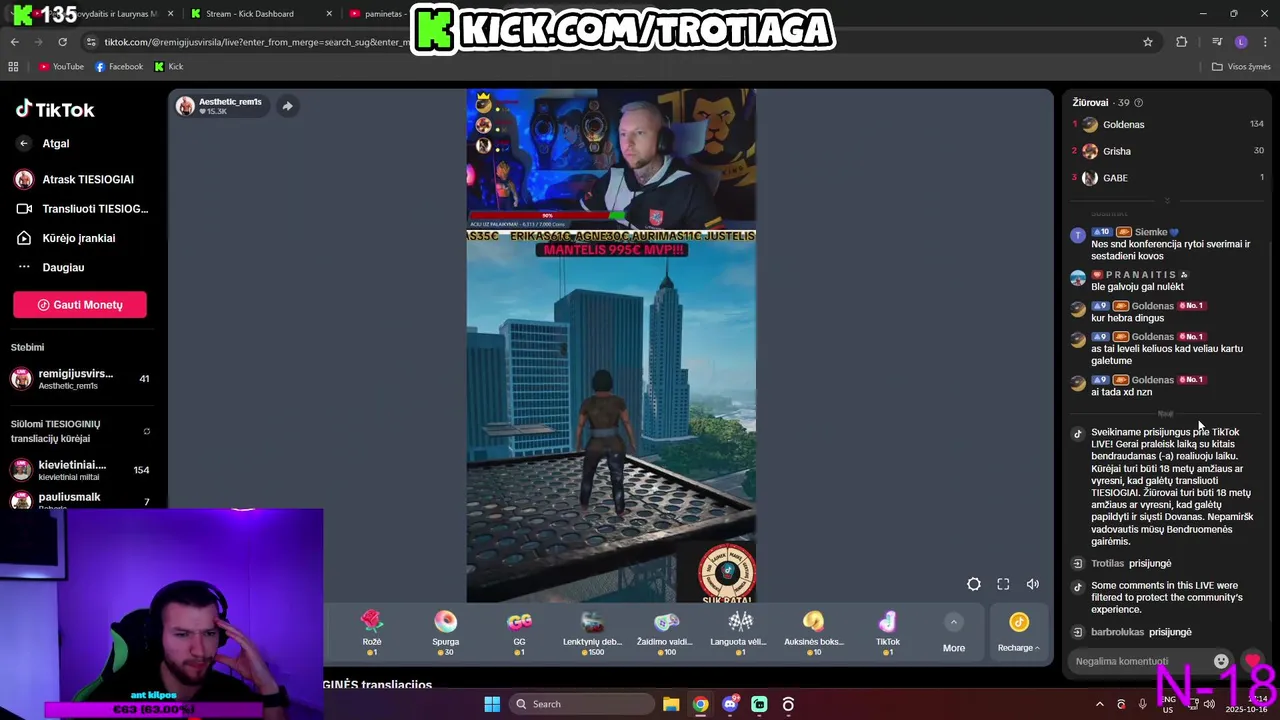Open Transliuoti TIESIOGIAI go-live option
1280x720 pixels.
80,209
